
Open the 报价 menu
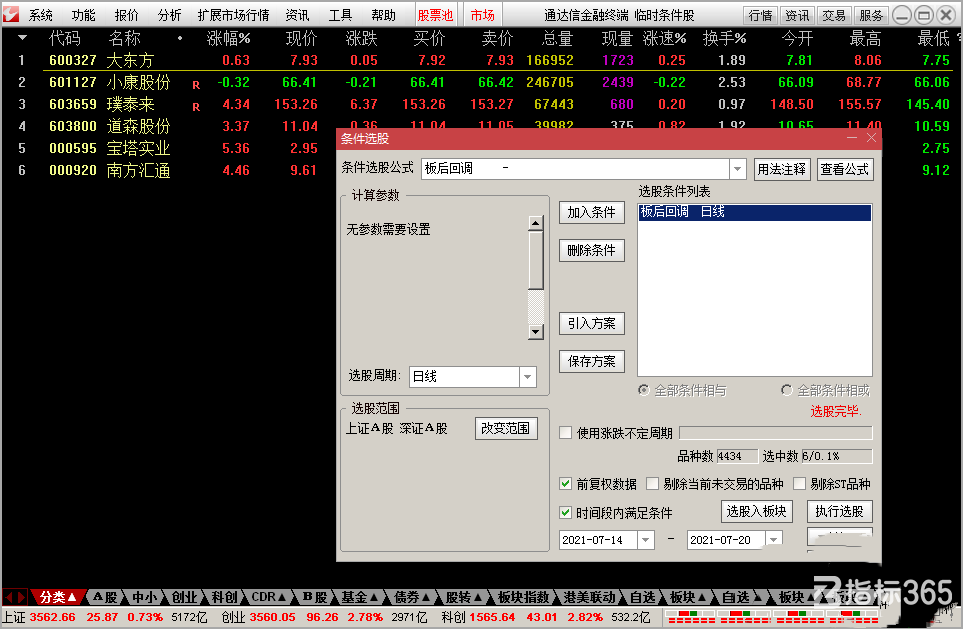(127, 15)
